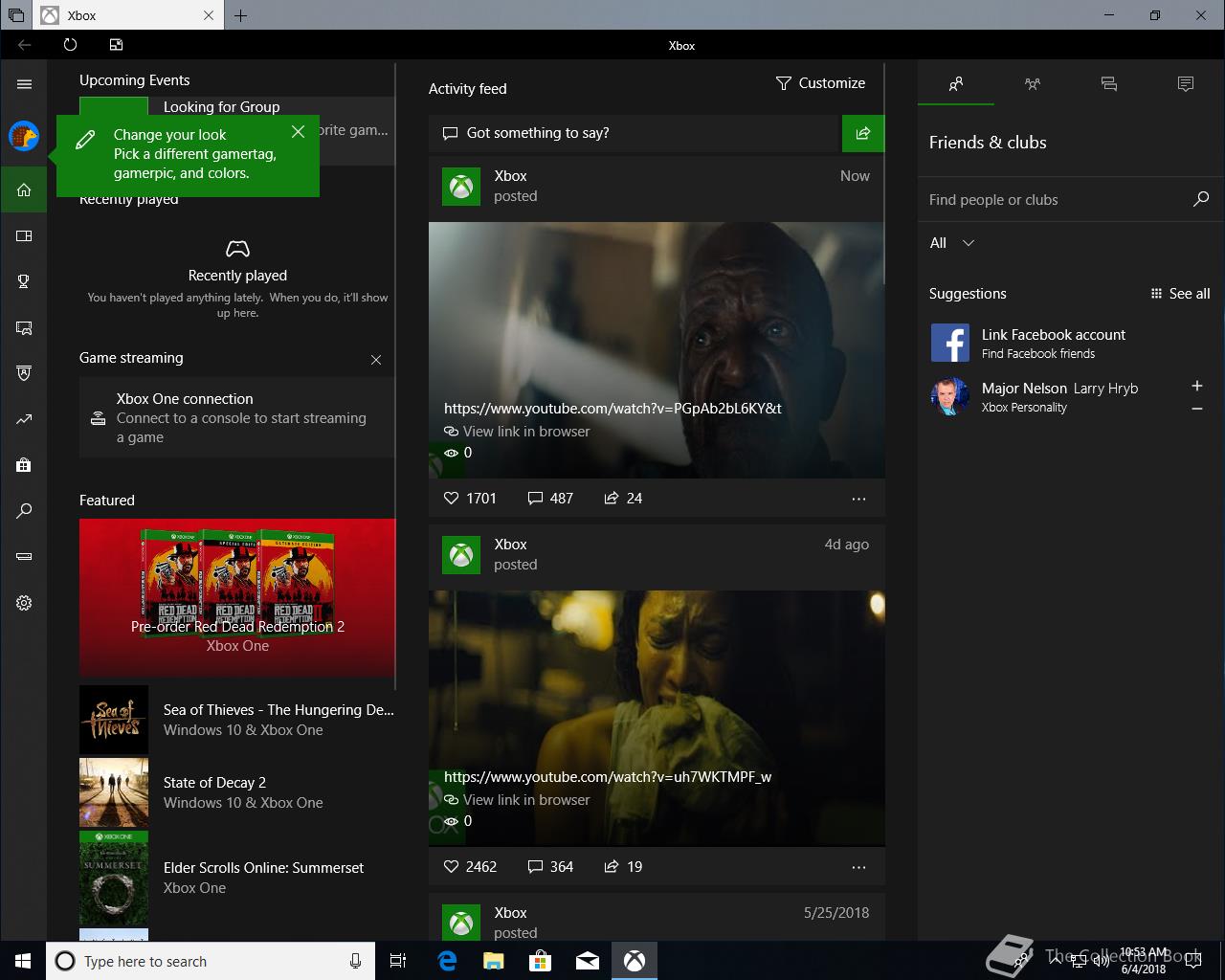Open the hamburger navigation menu

tap(24, 84)
